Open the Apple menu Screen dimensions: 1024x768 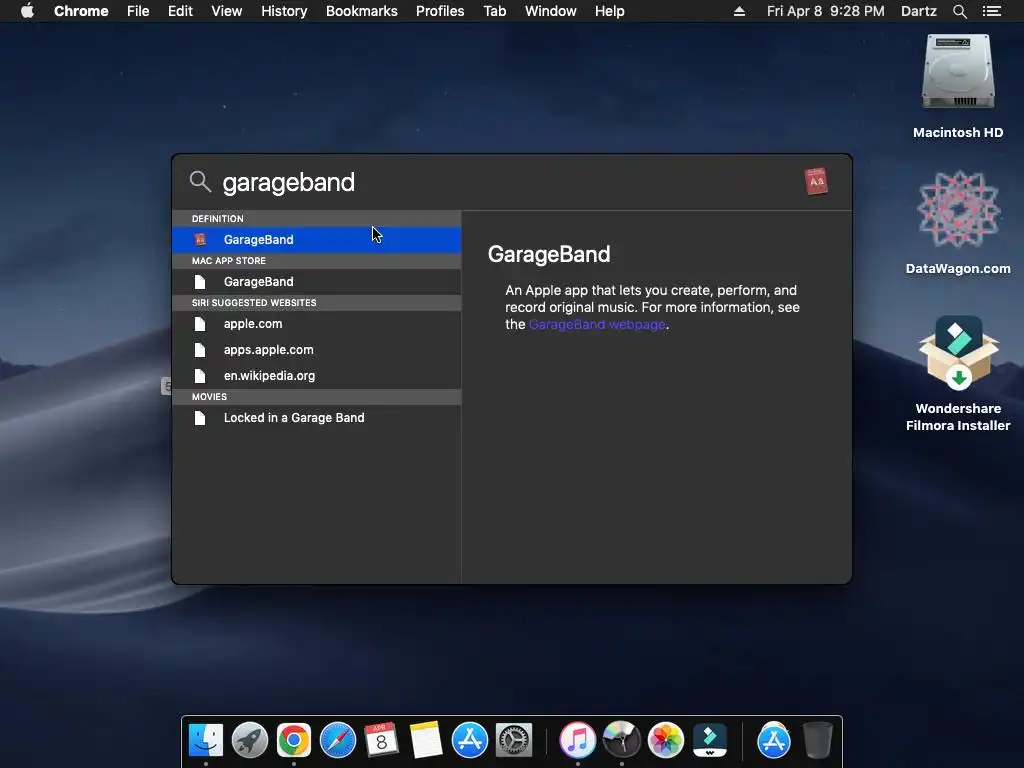27,11
